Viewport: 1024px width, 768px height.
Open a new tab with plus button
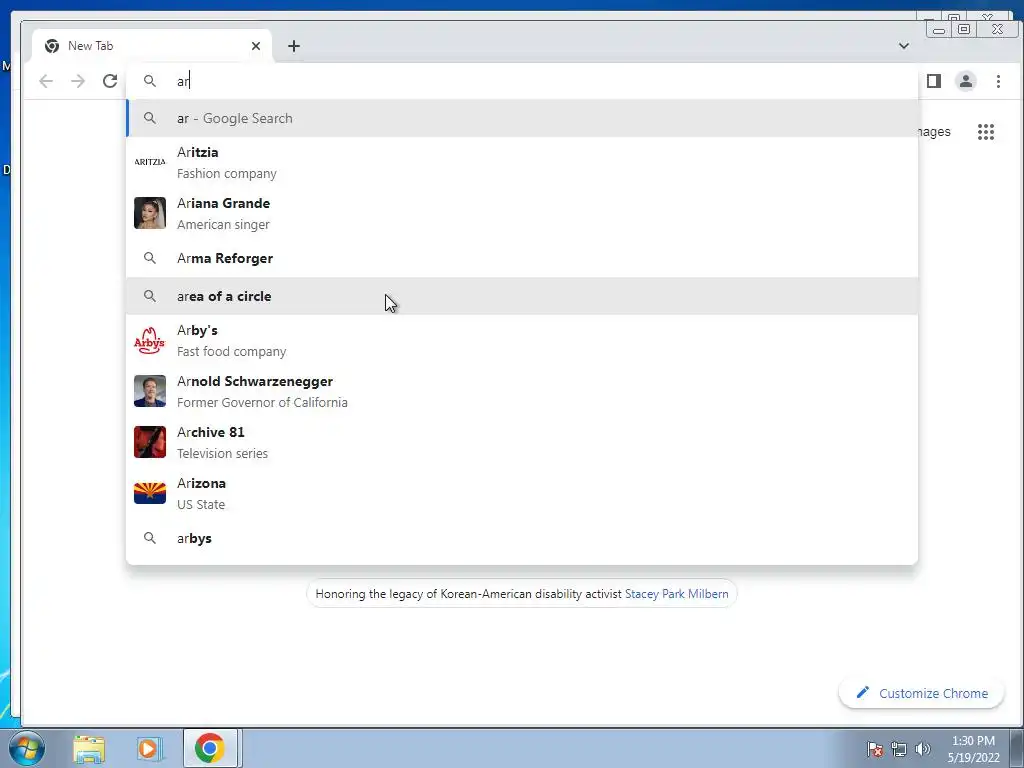[294, 46]
